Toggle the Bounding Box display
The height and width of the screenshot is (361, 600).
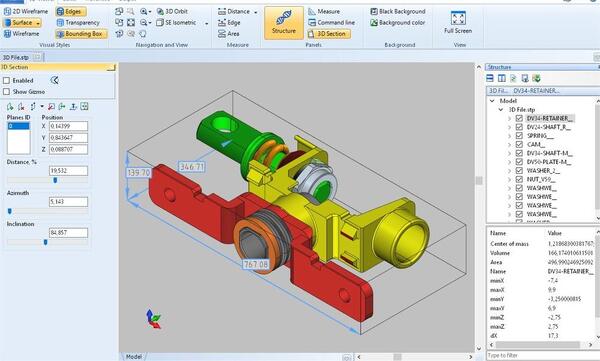(x=81, y=34)
